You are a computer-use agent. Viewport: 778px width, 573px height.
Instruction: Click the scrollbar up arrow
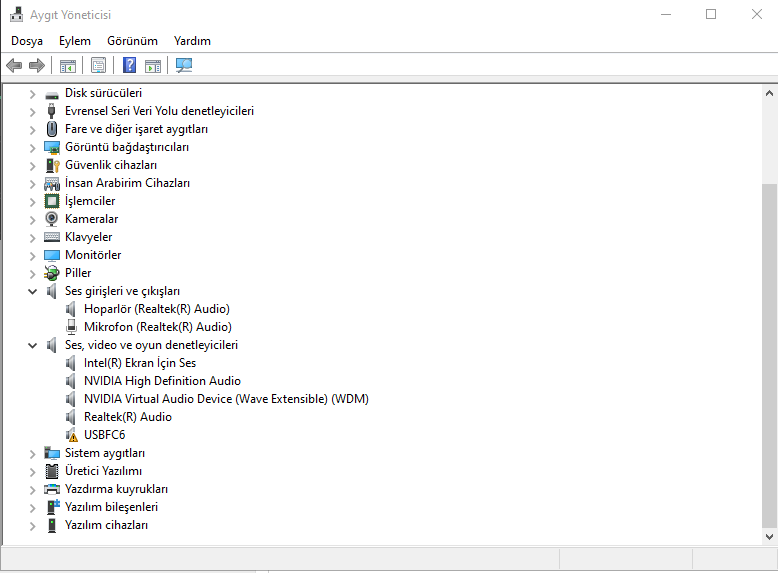click(x=769, y=93)
